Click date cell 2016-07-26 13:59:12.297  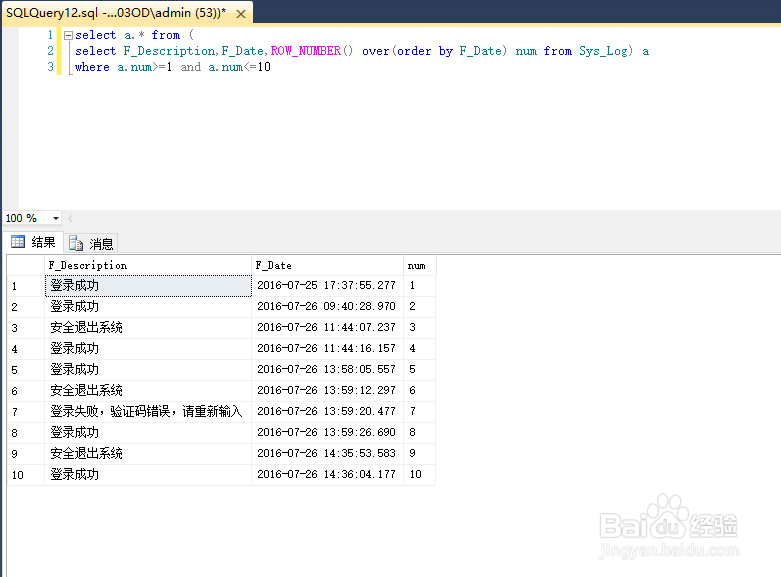click(327, 391)
